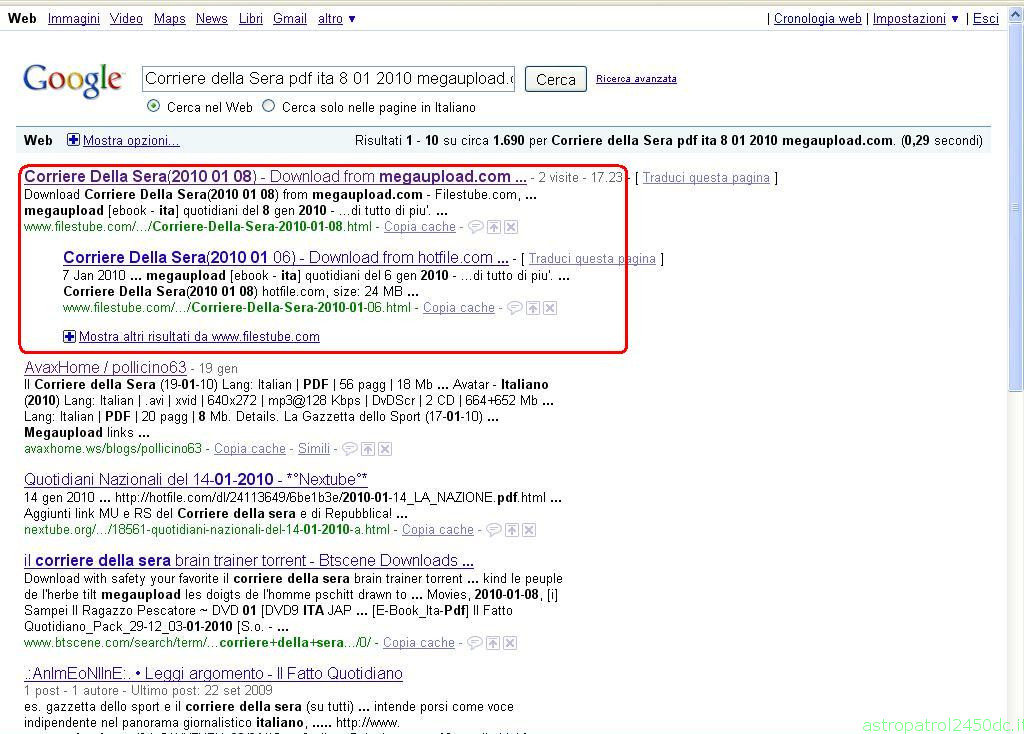
Task: Translate the hotfile.com result with 'Traduci questa pagina'
Action: coord(592,259)
